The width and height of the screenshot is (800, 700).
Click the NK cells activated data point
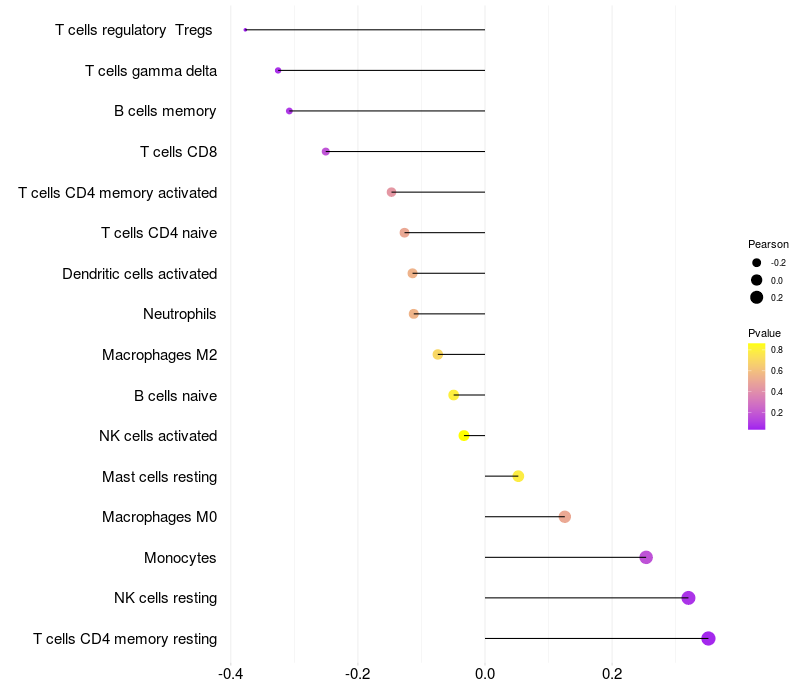click(464, 436)
